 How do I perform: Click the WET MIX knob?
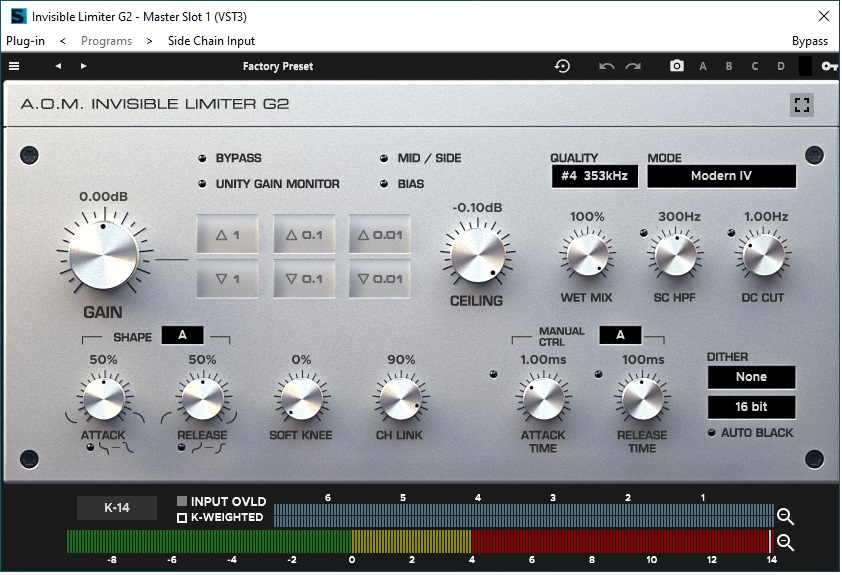[587, 254]
